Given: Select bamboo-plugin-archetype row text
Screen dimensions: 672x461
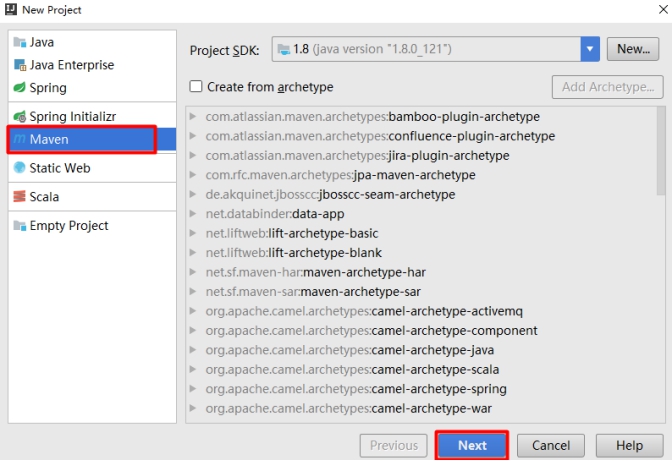Looking at the screenshot, I should pos(372,117).
